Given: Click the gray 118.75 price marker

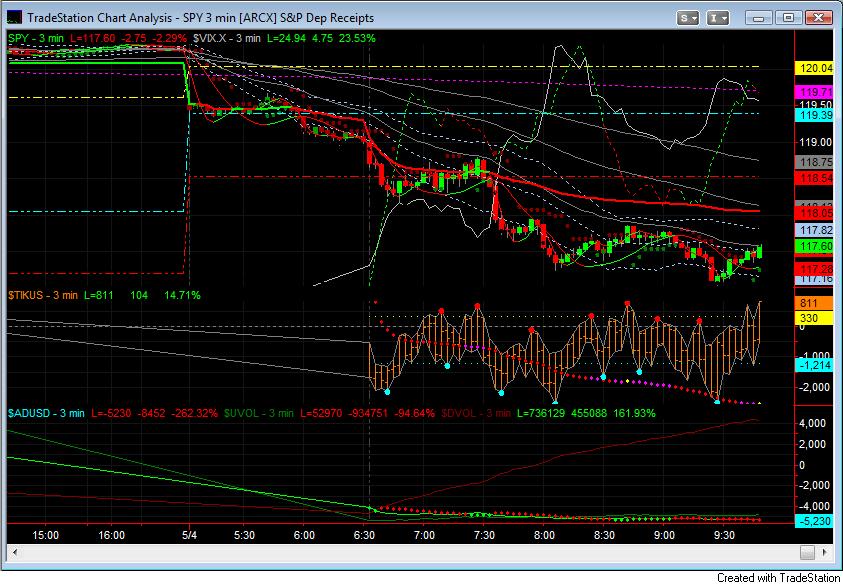Looking at the screenshot, I should pos(813,161).
